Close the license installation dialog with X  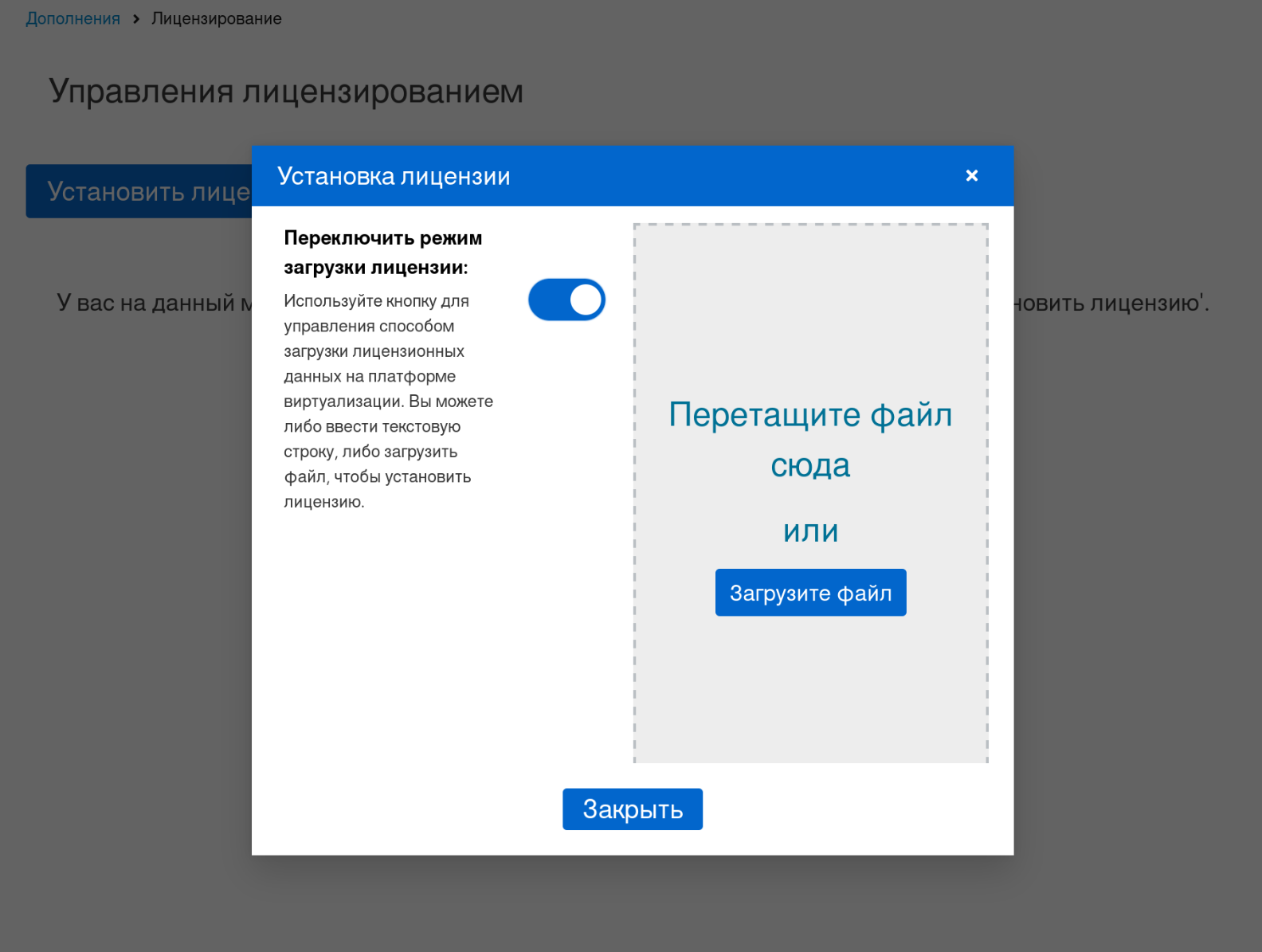click(x=971, y=176)
